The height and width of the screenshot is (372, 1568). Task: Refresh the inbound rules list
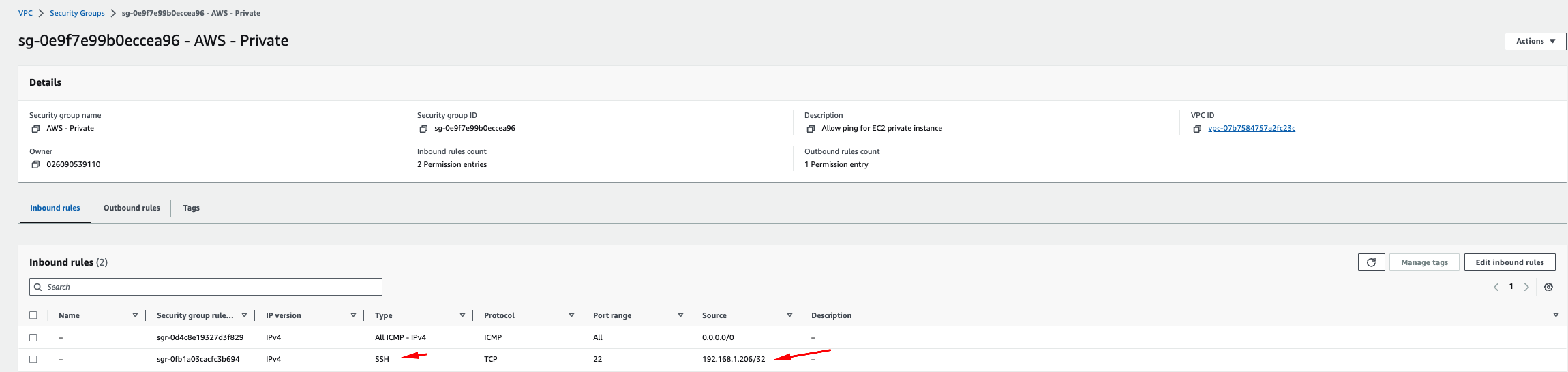coord(1371,262)
